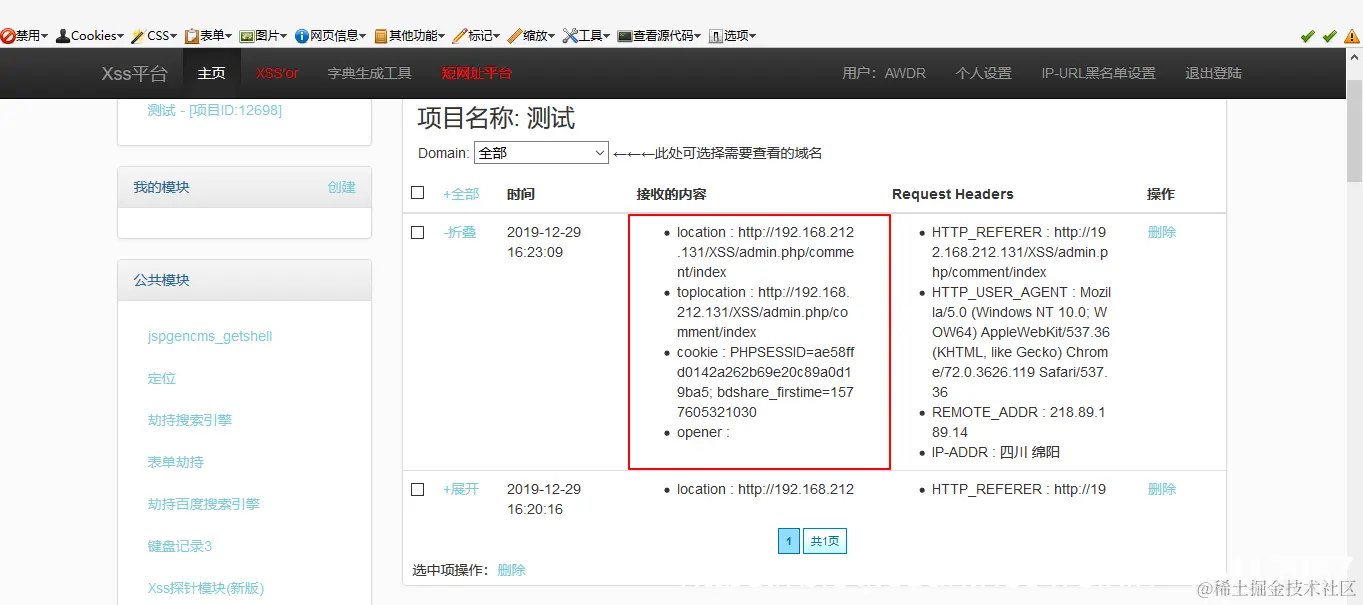
Task: Delete the 16:23:09 record with 删除
Action: pyautogui.click(x=1162, y=232)
